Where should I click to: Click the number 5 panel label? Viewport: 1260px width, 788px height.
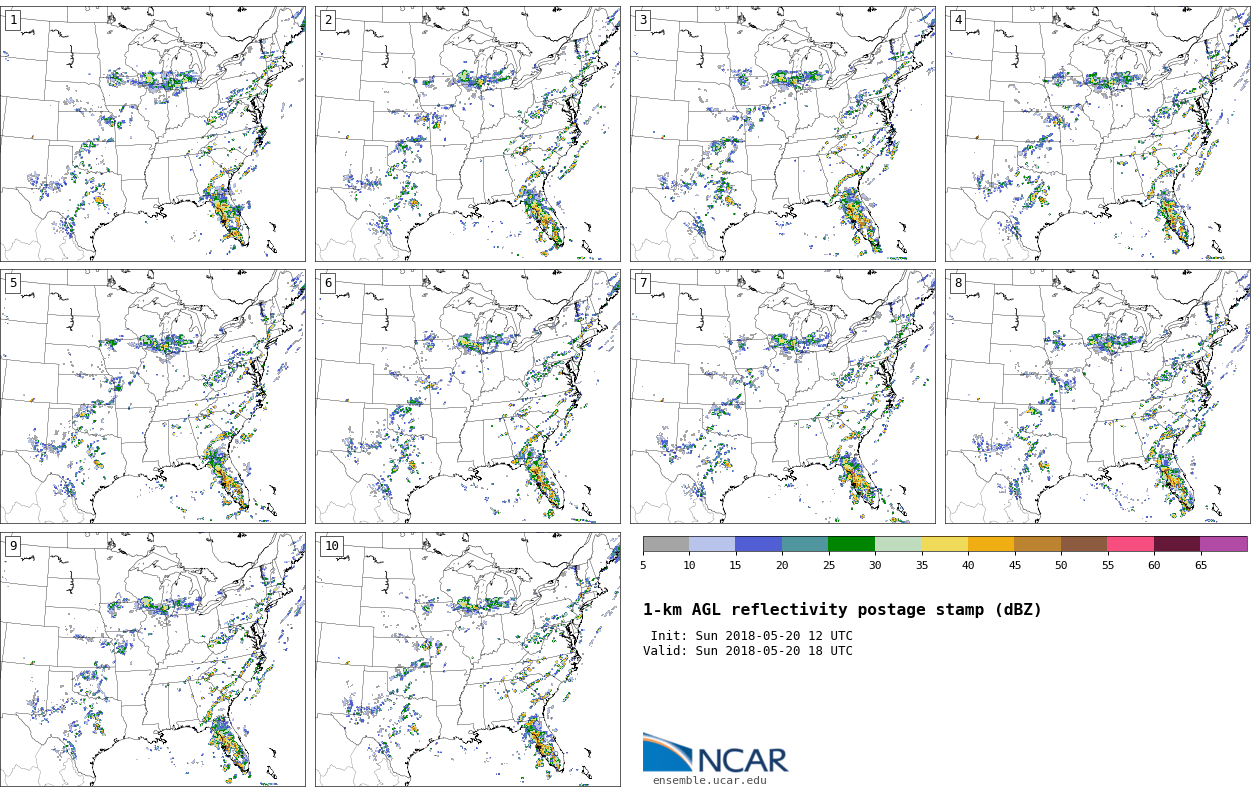click(x=13, y=283)
